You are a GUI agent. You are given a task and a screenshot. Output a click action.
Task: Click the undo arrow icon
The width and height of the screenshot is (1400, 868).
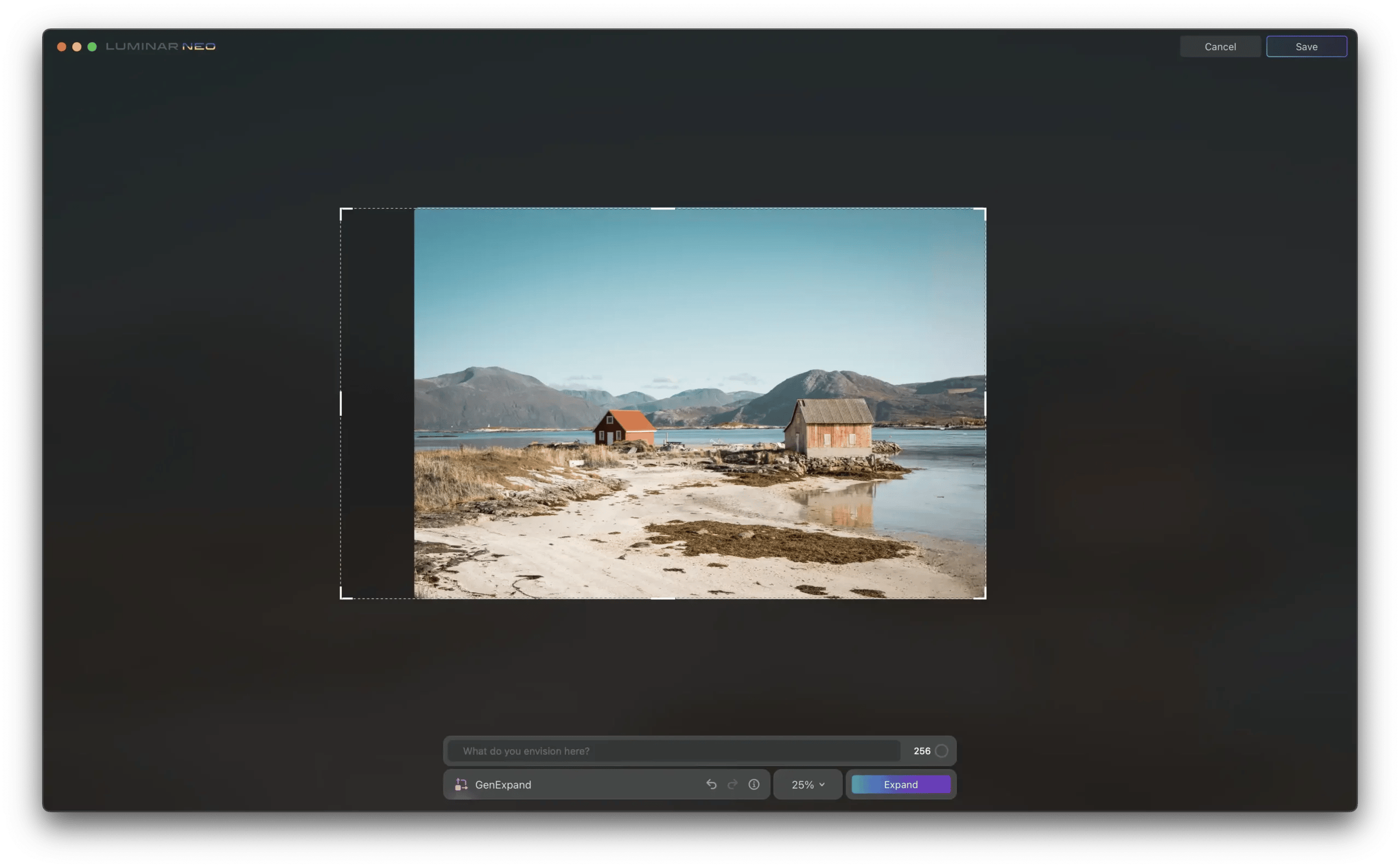coord(711,784)
